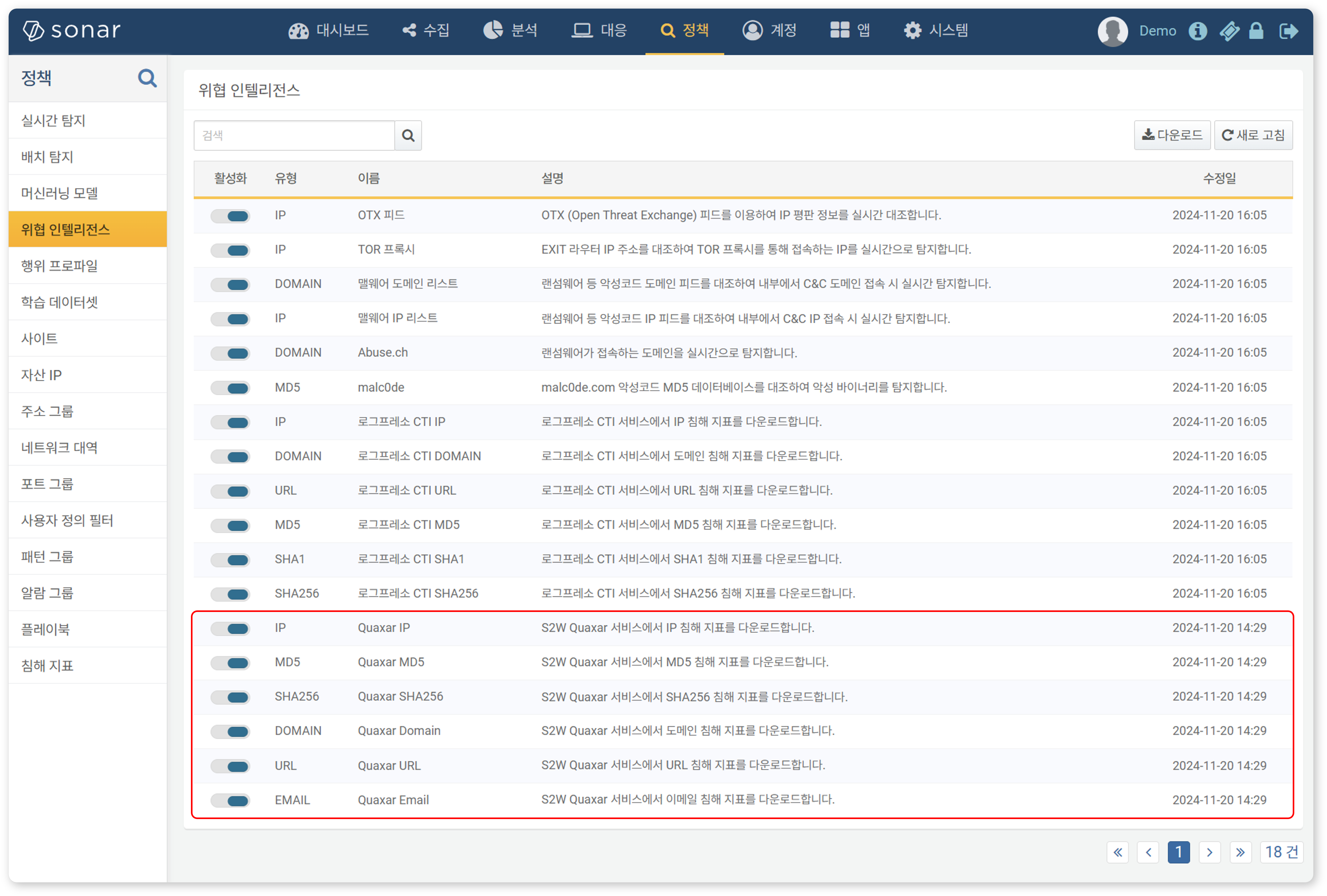This screenshot has width=1327, height=896.
Task: Click the 새로 고침 refresh button
Action: (x=1253, y=135)
